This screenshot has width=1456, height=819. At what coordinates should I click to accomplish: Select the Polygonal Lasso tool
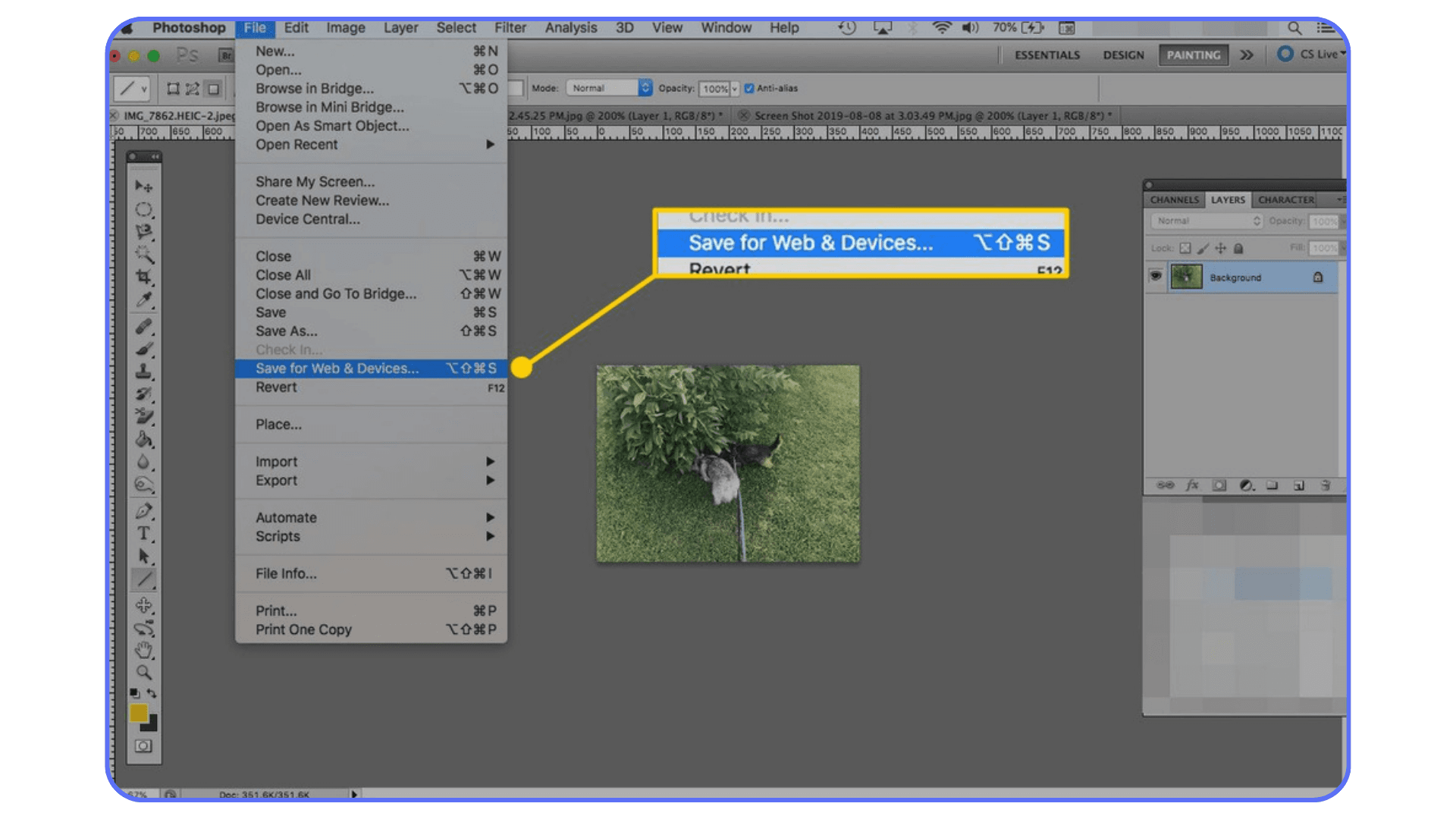144,232
